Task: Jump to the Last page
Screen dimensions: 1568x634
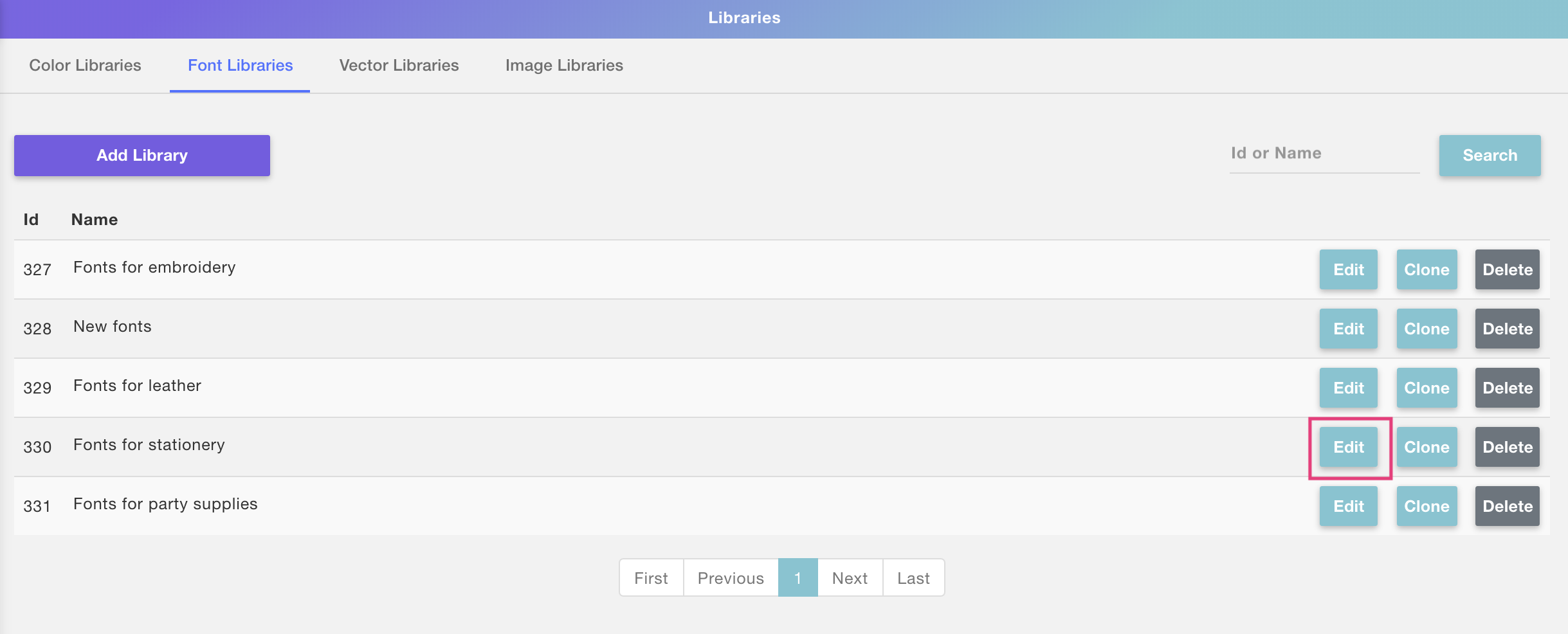Action: (913, 578)
